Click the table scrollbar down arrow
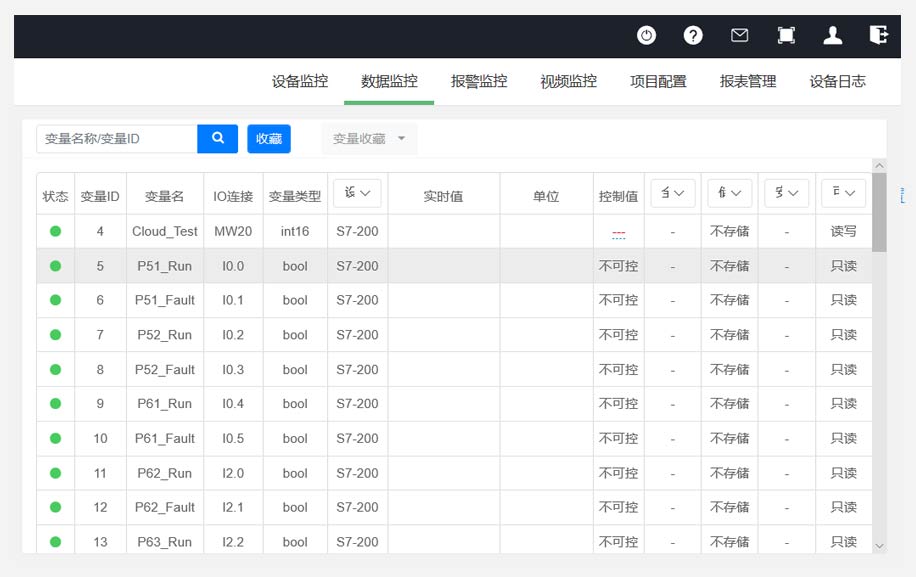 point(879,546)
